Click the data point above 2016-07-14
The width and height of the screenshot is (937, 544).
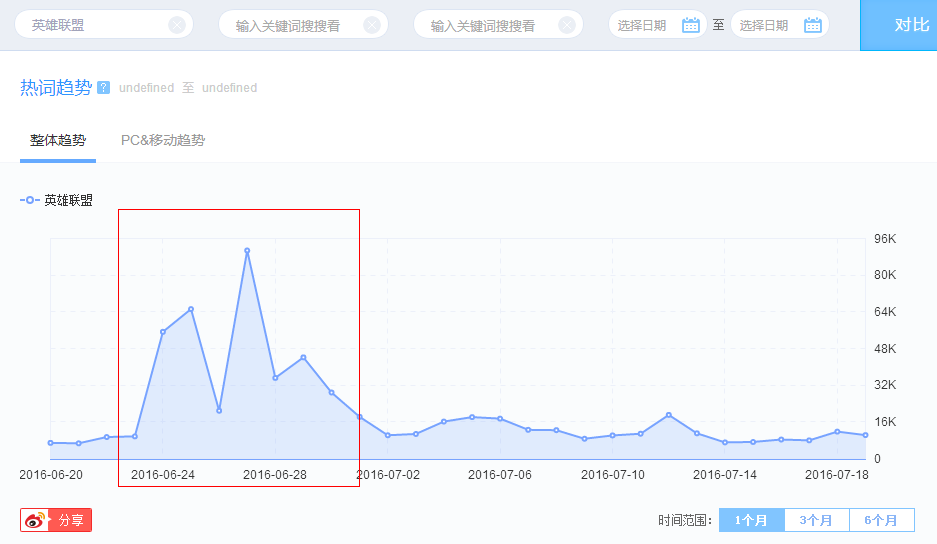725,442
